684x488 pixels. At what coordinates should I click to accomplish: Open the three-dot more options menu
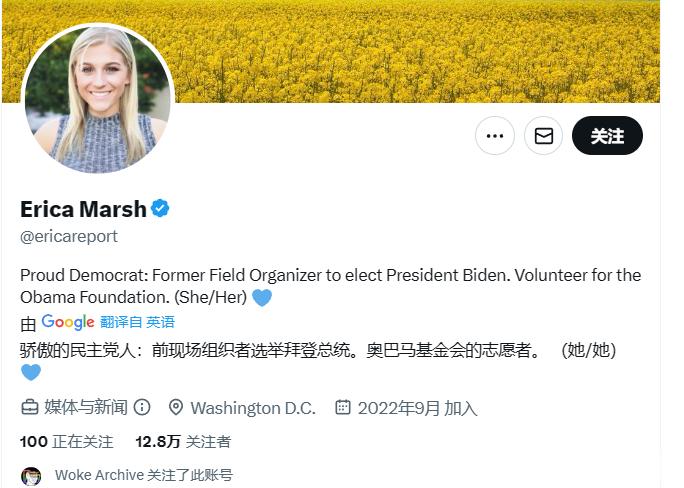[495, 136]
